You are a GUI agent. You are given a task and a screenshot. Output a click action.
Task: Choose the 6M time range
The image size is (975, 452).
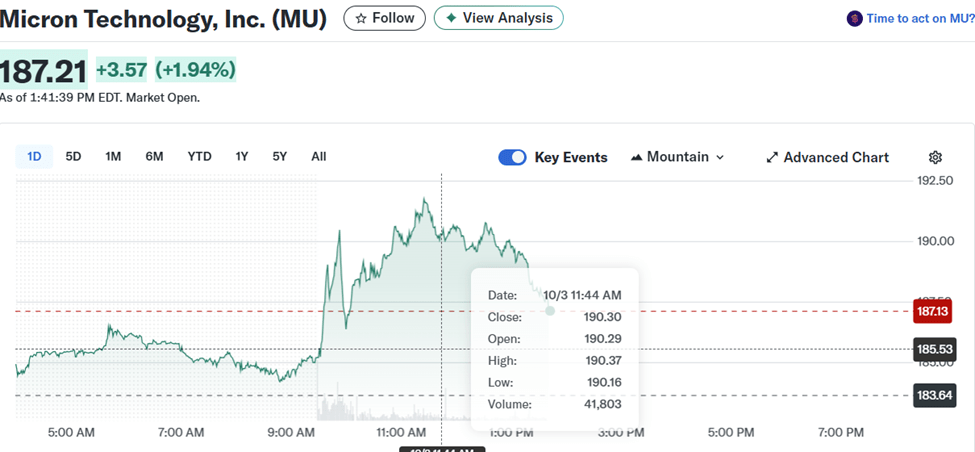(154, 156)
